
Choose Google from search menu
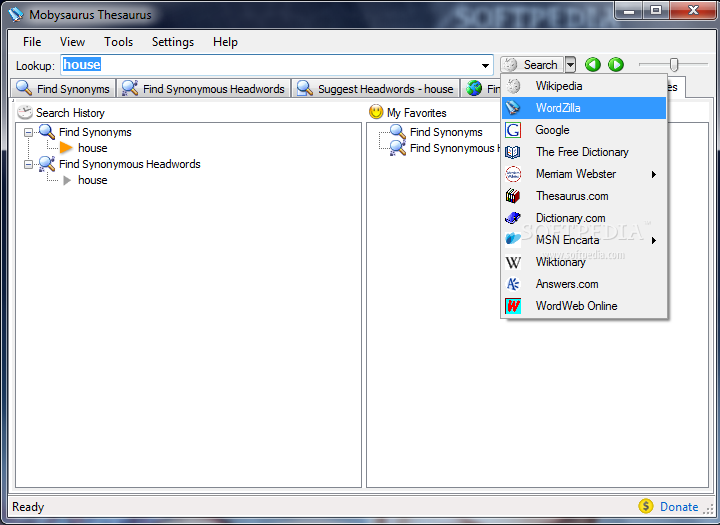[584, 130]
